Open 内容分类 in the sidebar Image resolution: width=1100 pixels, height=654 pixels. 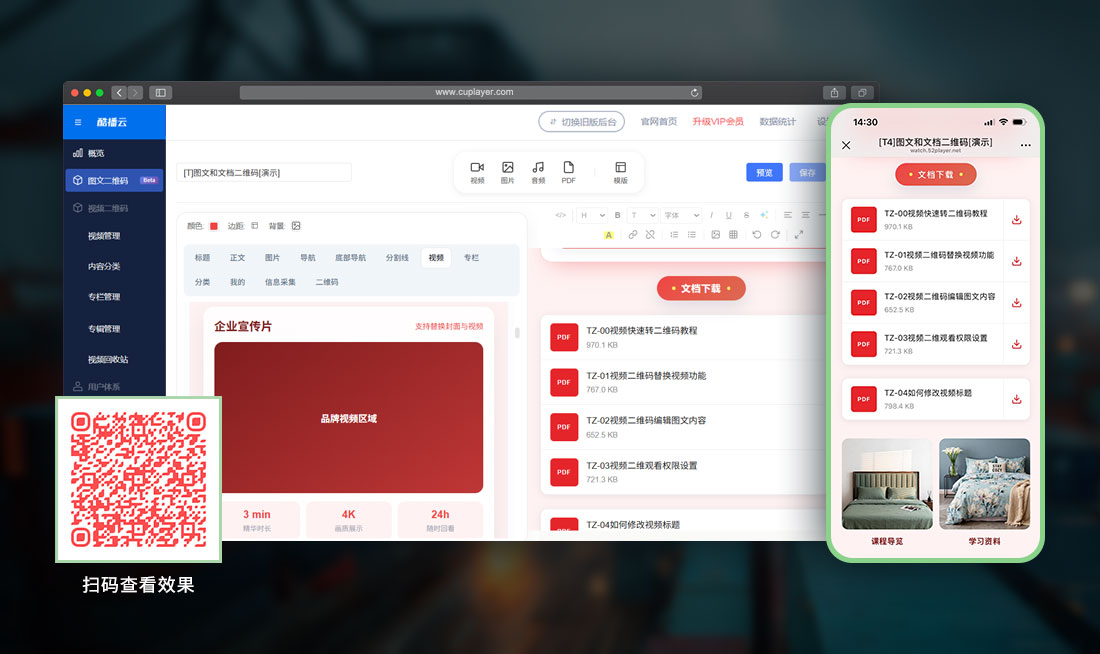[x=104, y=267]
